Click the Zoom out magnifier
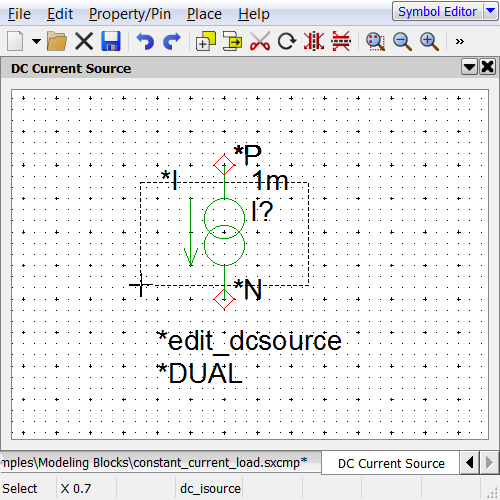The height and width of the screenshot is (500, 500). (x=402, y=41)
